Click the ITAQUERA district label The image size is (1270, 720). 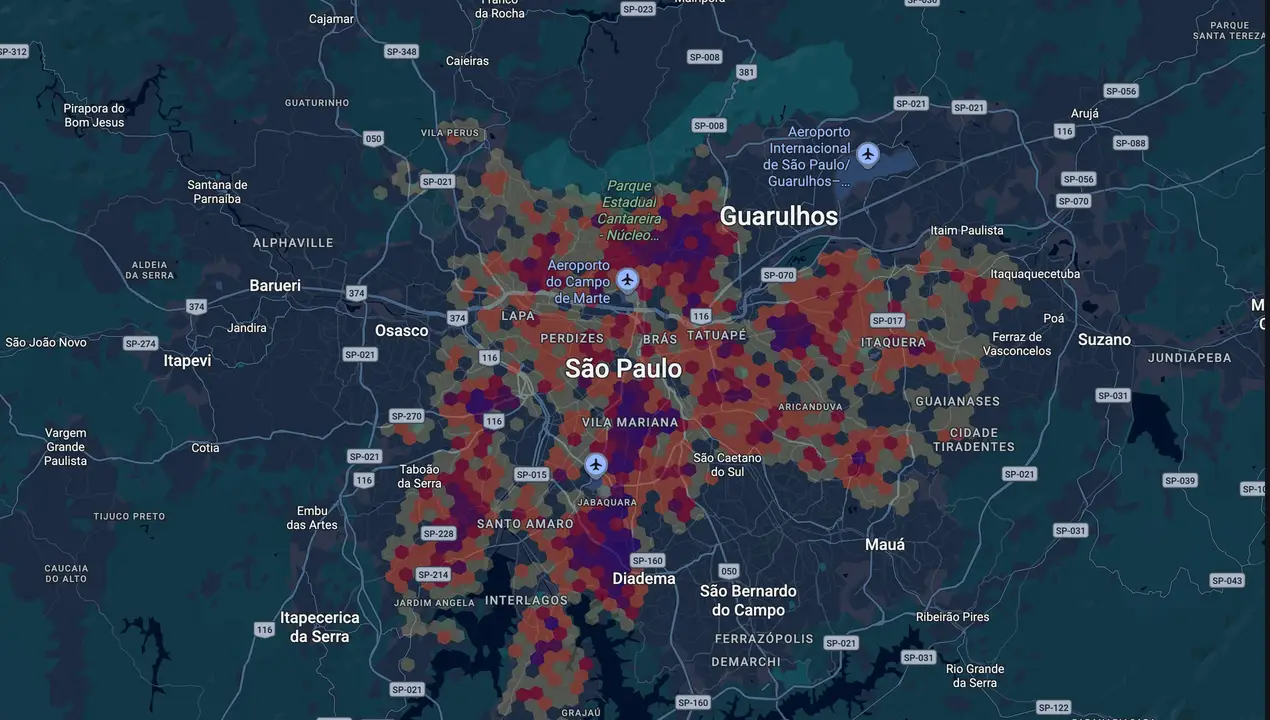click(894, 342)
